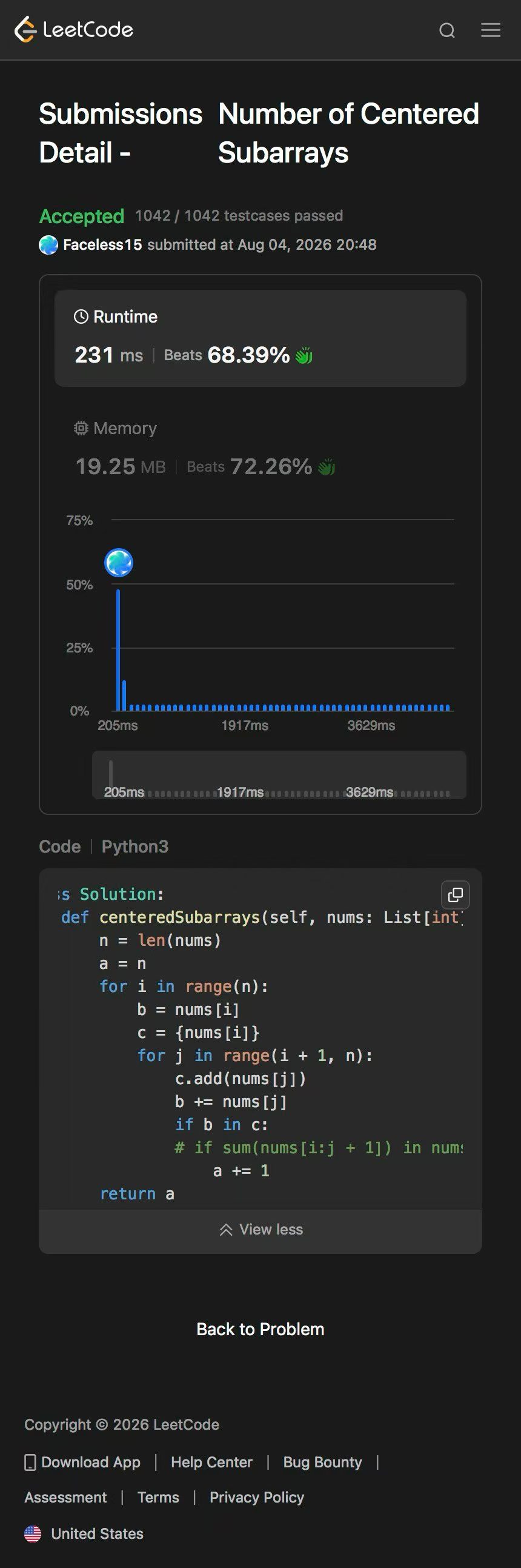Click the chip icon beside Memory
Viewport: 521px width, 1568px height.
81,429
